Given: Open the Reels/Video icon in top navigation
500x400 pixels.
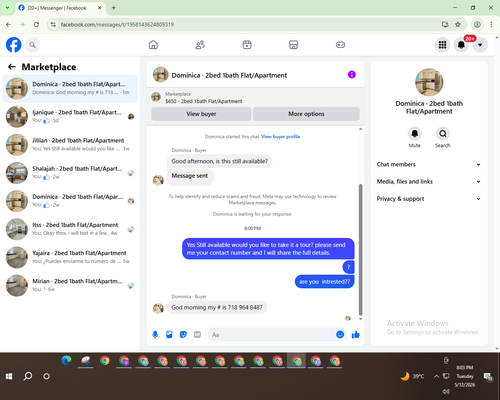Looking at the screenshot, I should [x=247, y=45].
